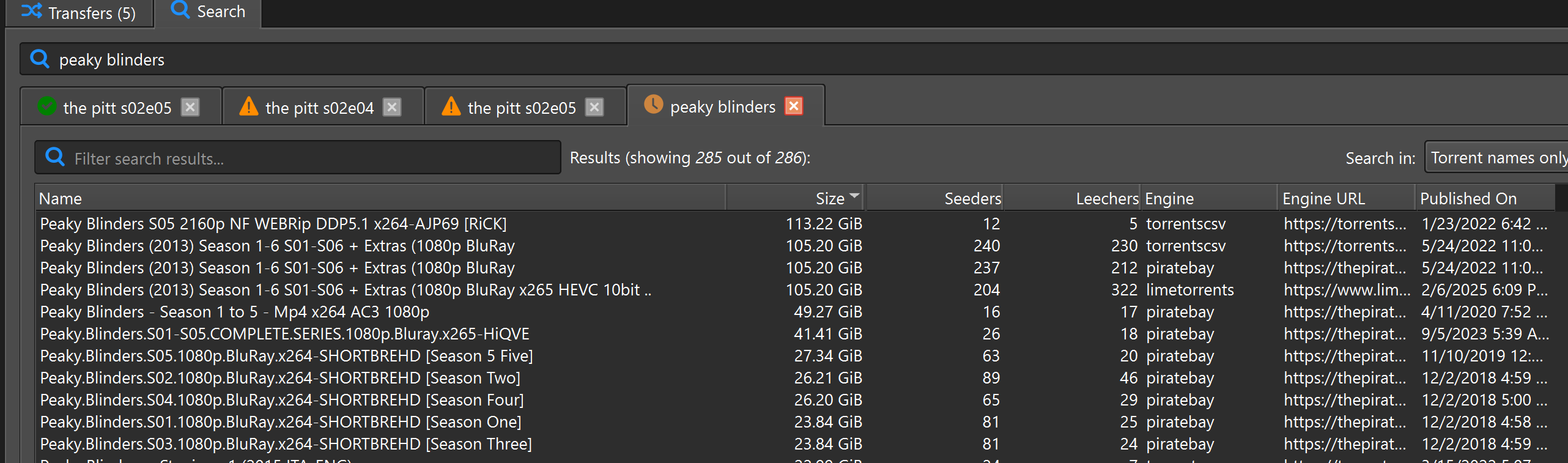The image size is (1568, 463).
Task: Click the filter results magnifier icon
Action: pos(55,157)
